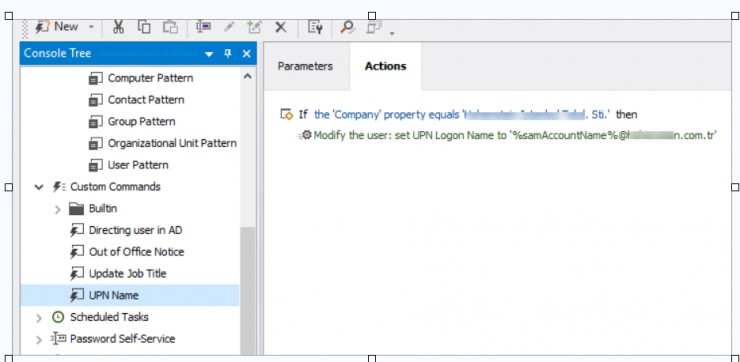This screenshot has width=740, height=362.
Task: Select the Out of Office Notice command
Action: tap(136, 252)
